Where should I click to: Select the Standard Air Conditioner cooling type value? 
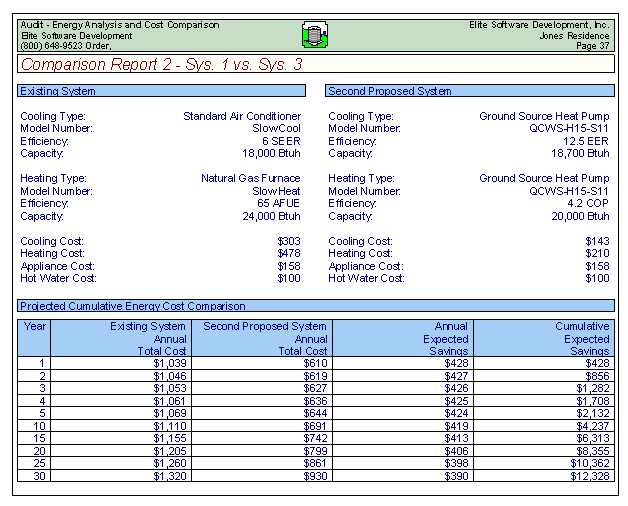[x=242, y=116]
